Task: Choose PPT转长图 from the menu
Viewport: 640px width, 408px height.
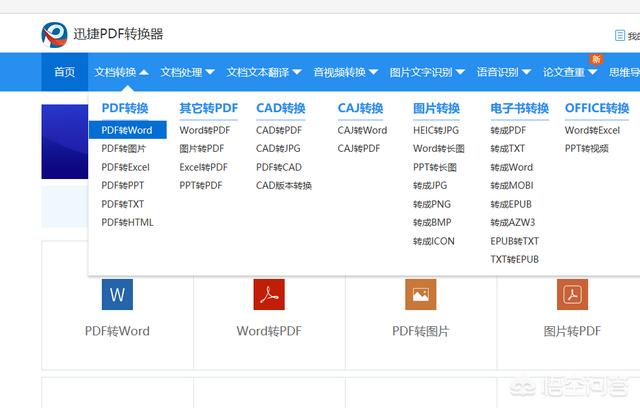Action: [x=435, y=167]
